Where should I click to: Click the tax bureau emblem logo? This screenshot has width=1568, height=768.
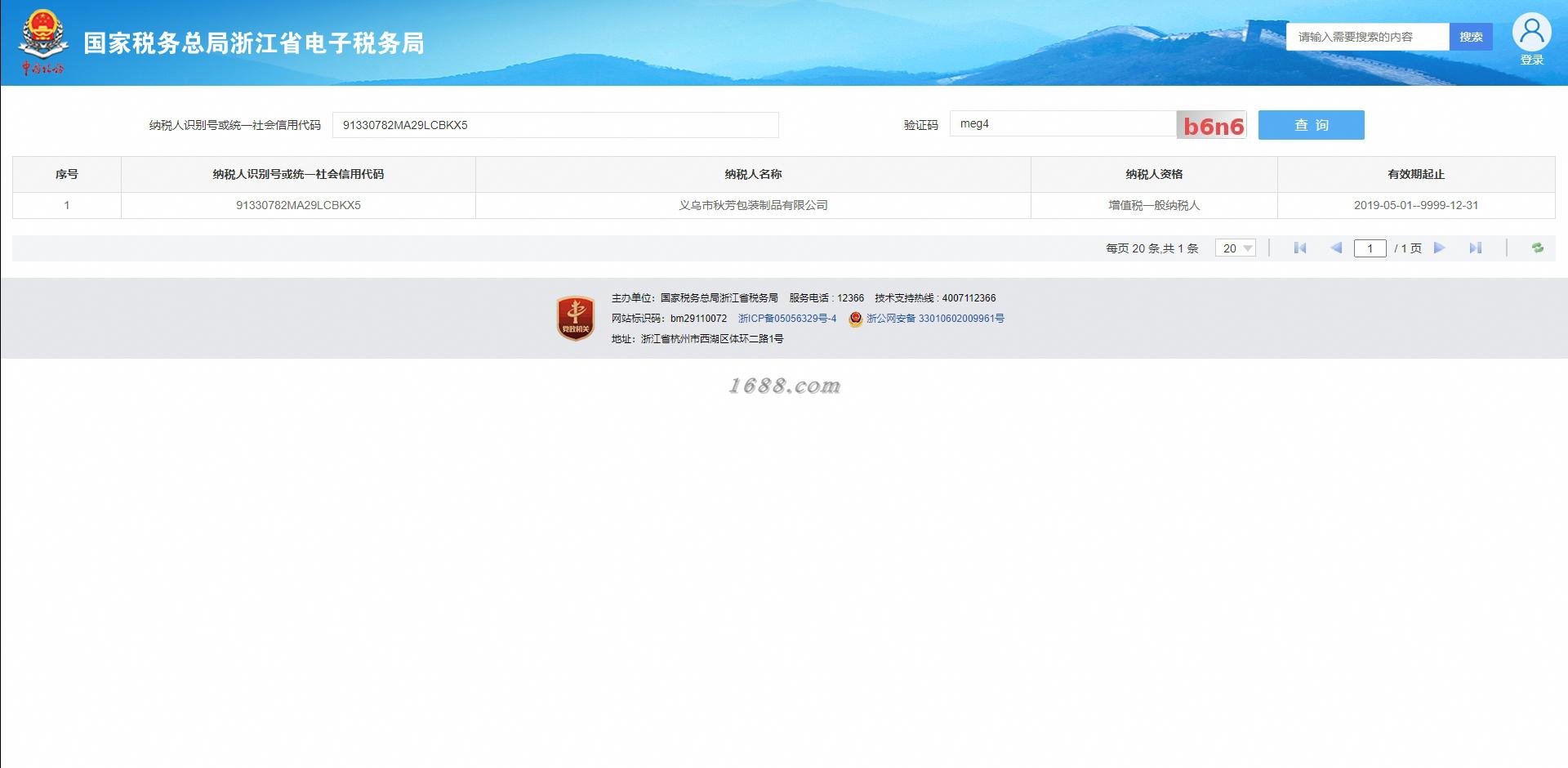coord(42,42)
